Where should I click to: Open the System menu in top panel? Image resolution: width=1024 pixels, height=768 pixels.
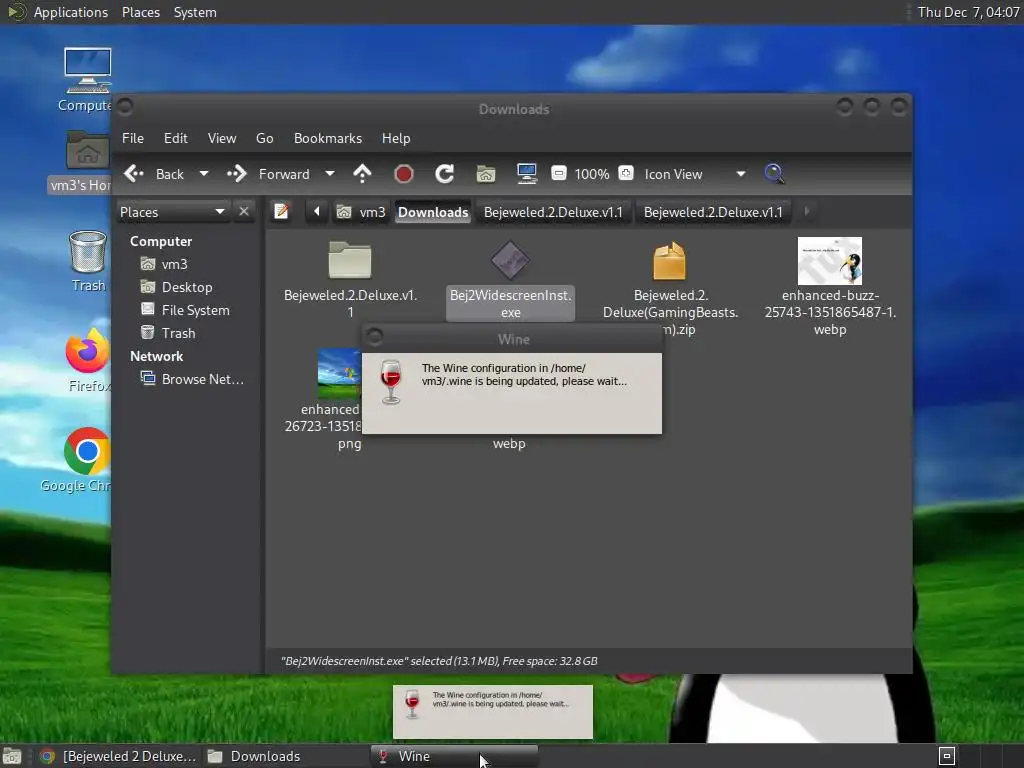pyautogui.click(x=195, y=12)
